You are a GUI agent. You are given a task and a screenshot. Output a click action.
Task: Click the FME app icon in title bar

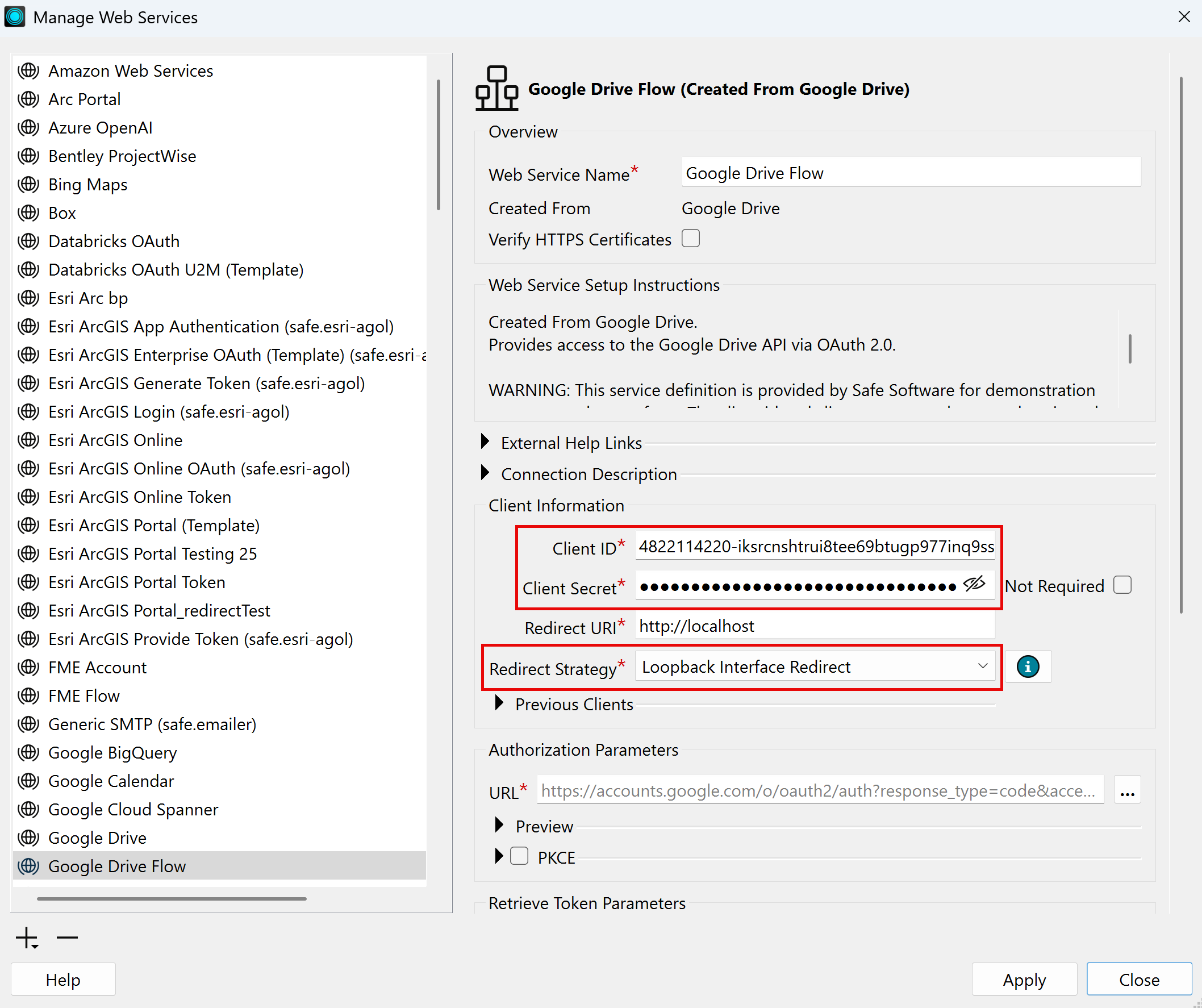click(15, 16)
